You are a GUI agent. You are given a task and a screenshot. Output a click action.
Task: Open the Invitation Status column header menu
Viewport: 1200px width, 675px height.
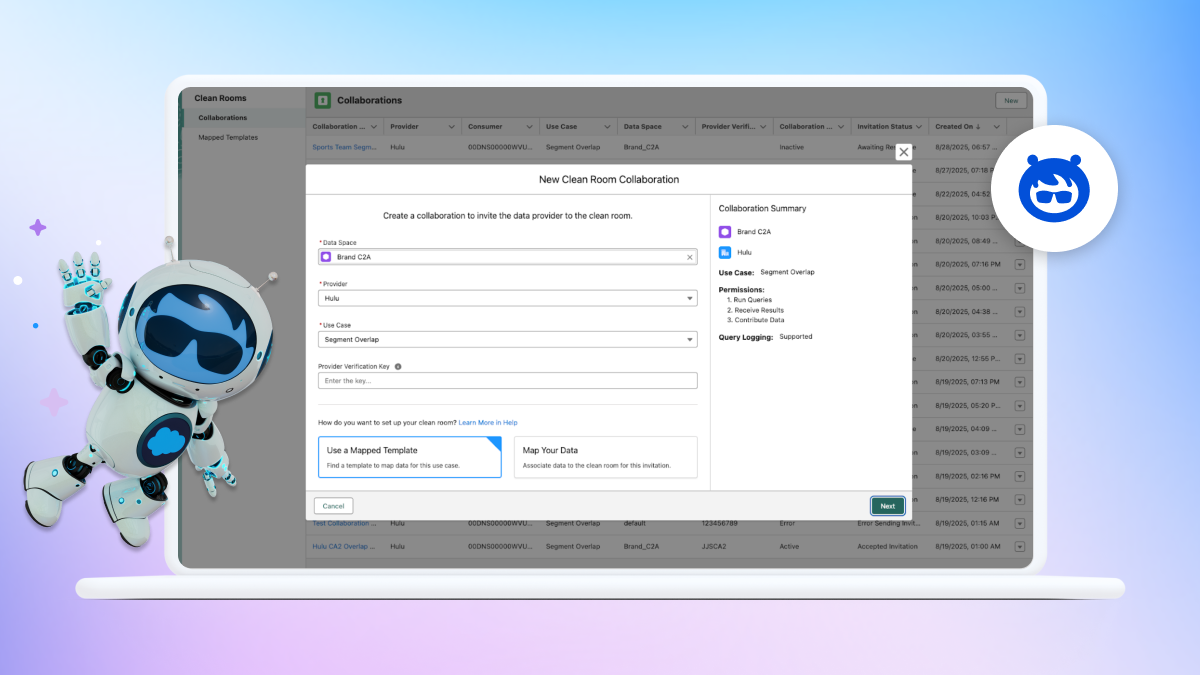[919, 126]
